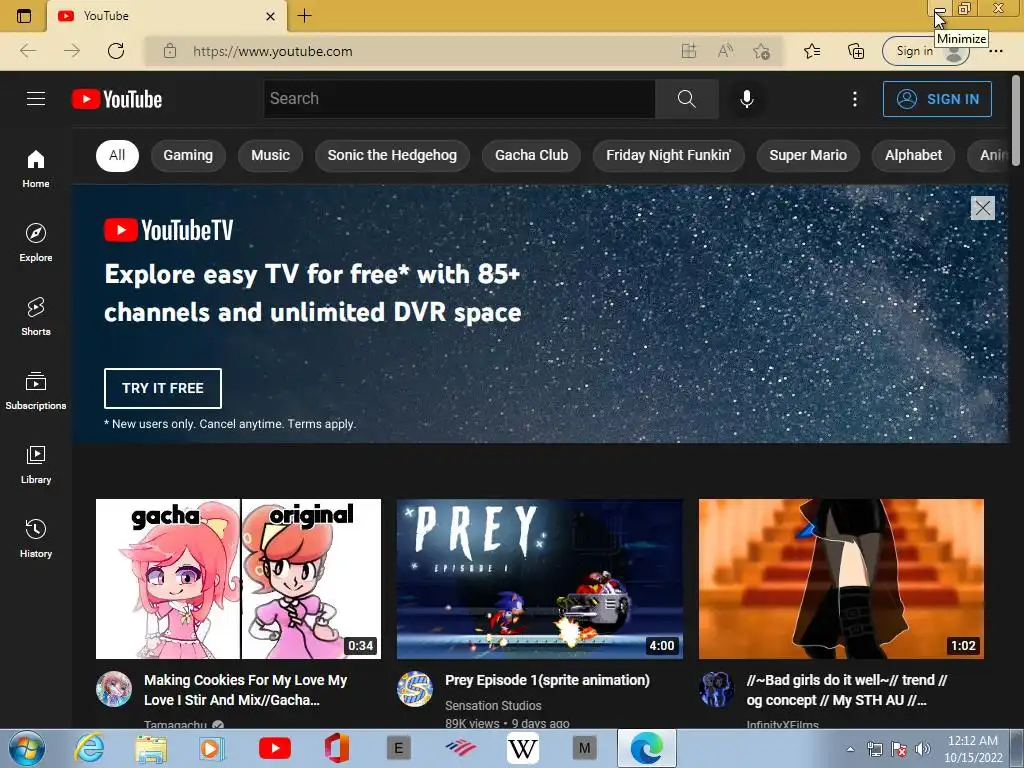Viewport: 1024px width, 768px height.
Task: Click the Edge profile Sign in button
Action: point(925,51)
